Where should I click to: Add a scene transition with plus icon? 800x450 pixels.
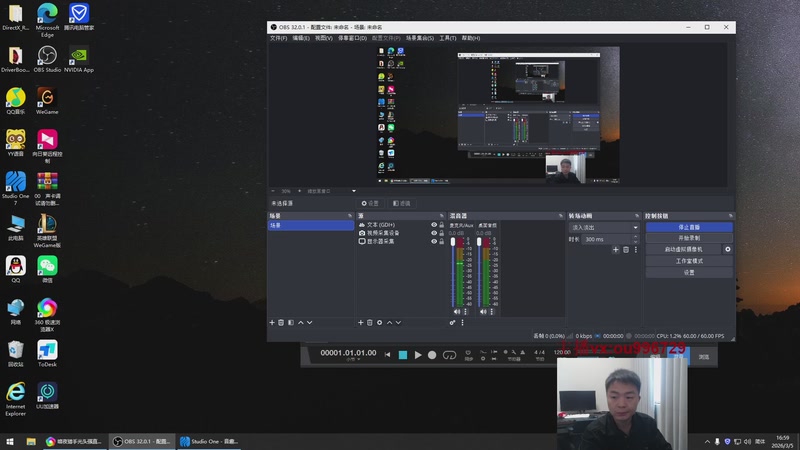(x=616, y=249)
